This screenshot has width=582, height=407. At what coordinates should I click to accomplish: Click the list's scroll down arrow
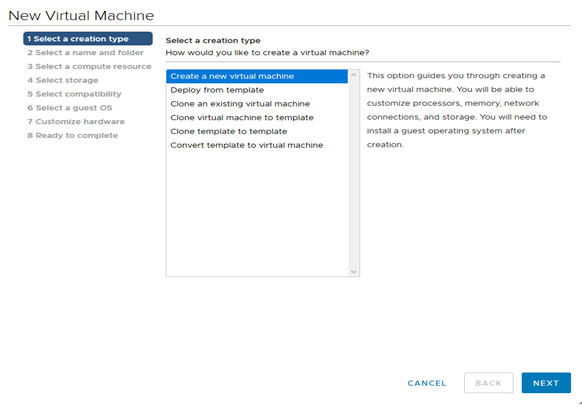[x=354, y=272]
